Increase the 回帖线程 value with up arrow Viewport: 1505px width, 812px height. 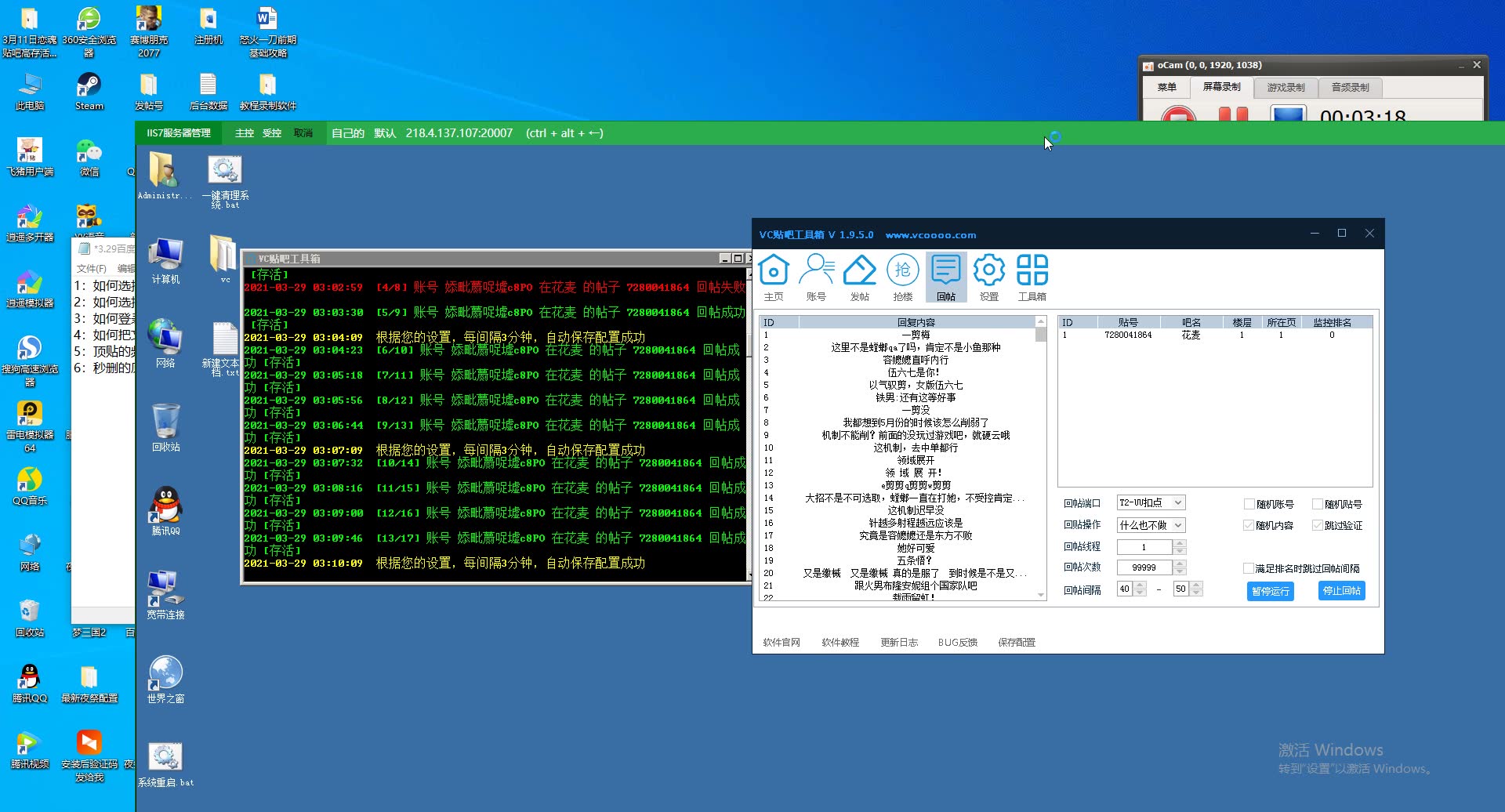tap(1180, 543)
